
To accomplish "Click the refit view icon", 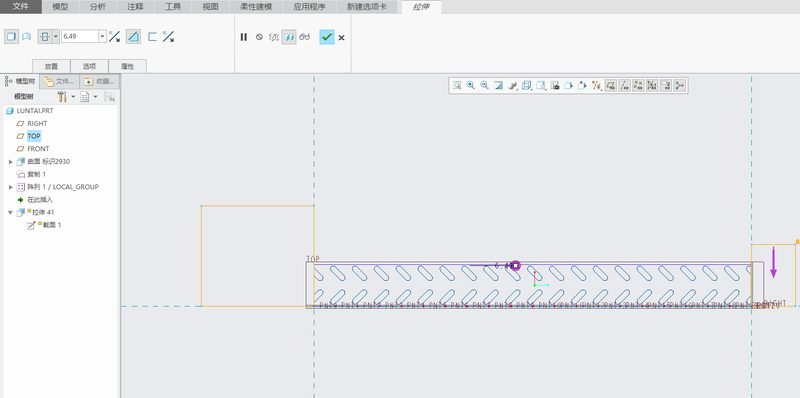I will pos(457,86).
